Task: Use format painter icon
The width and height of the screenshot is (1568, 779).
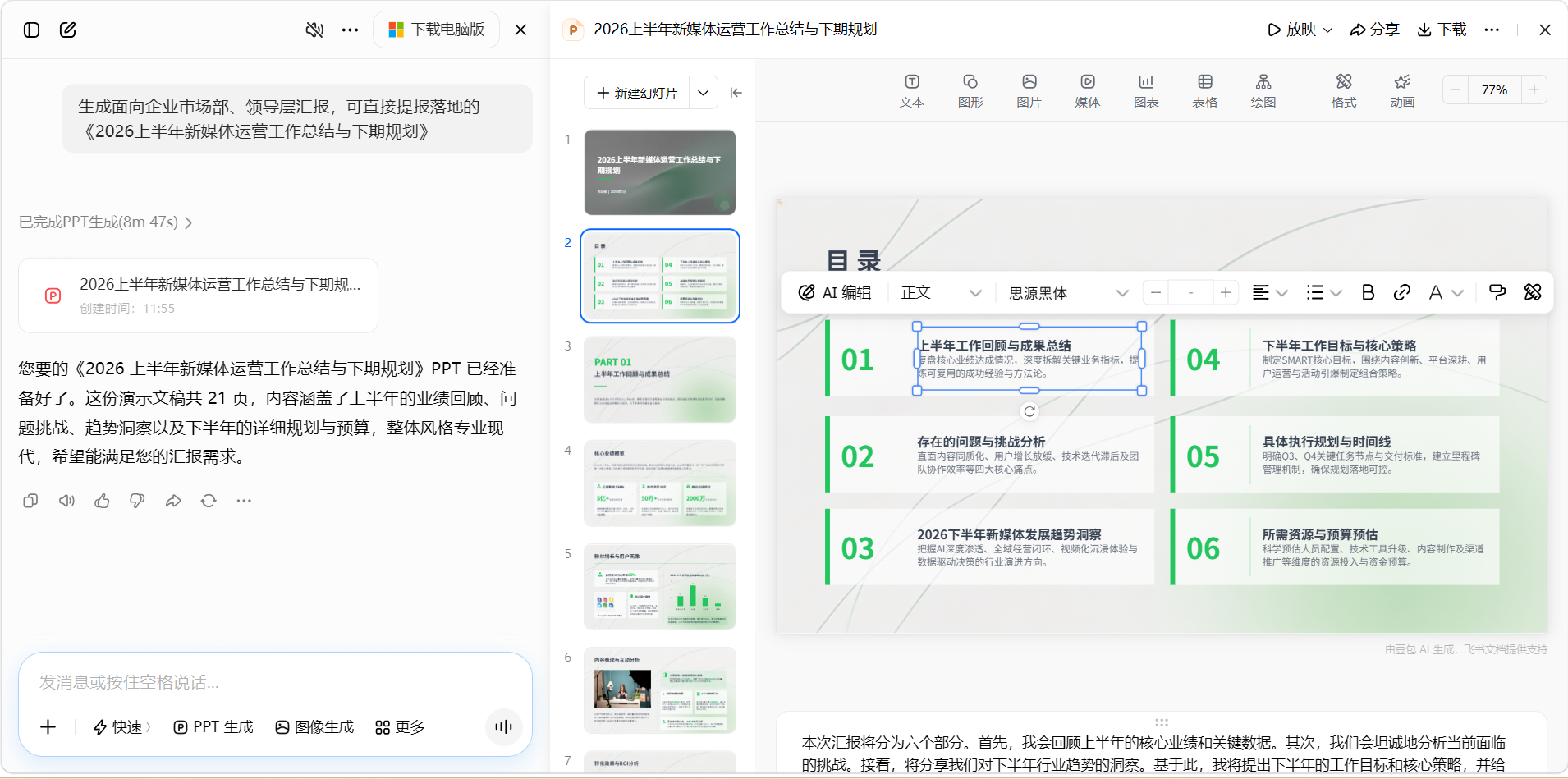Action: 1497,292
